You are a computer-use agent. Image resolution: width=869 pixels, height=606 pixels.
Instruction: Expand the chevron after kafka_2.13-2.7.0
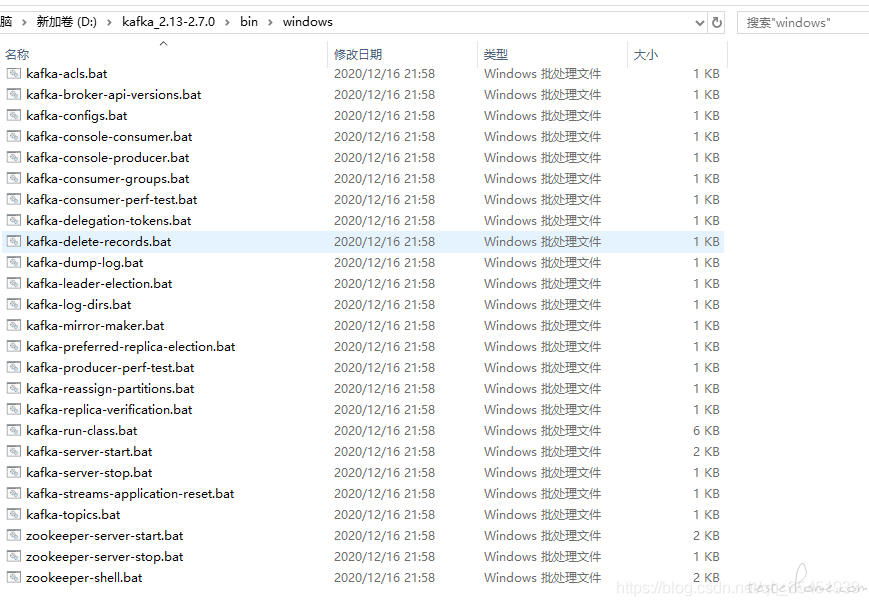coord(227,22)
